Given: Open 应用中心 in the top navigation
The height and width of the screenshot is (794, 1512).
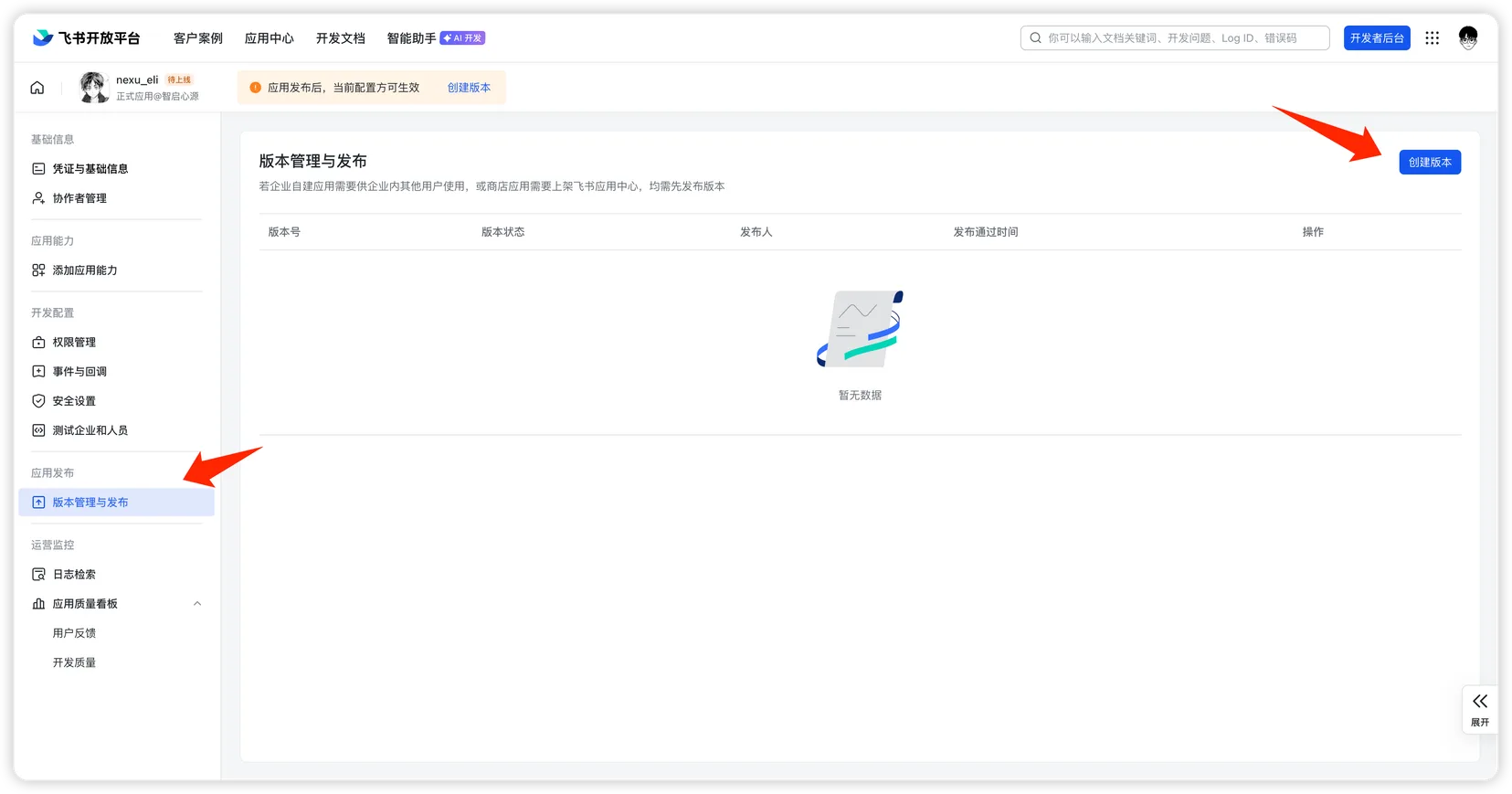Looking at the screenshot, I should point(270,38).
